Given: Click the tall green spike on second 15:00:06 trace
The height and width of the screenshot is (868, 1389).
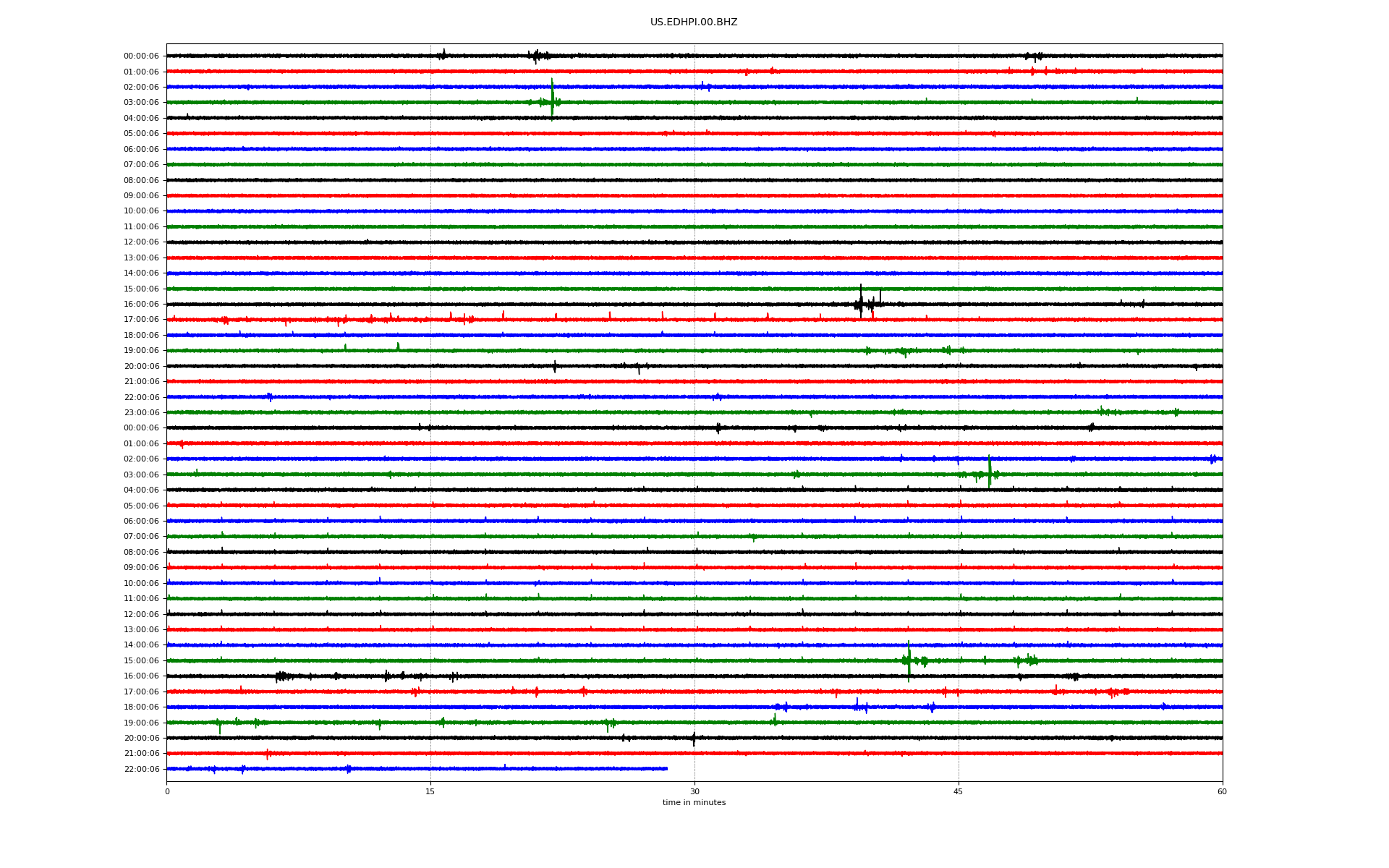Looking at the screenshot, I should coord(909,660).
